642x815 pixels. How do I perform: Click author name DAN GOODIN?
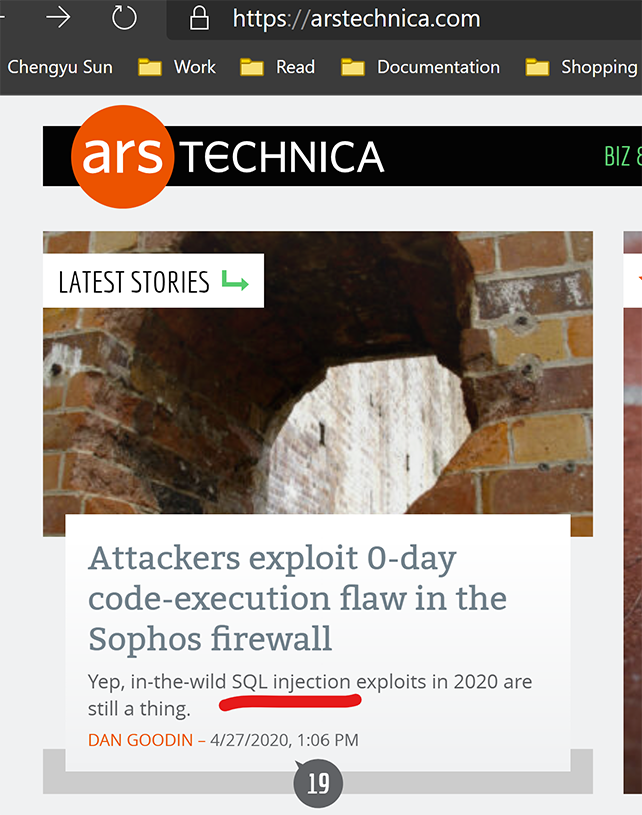tap(140, 740)
